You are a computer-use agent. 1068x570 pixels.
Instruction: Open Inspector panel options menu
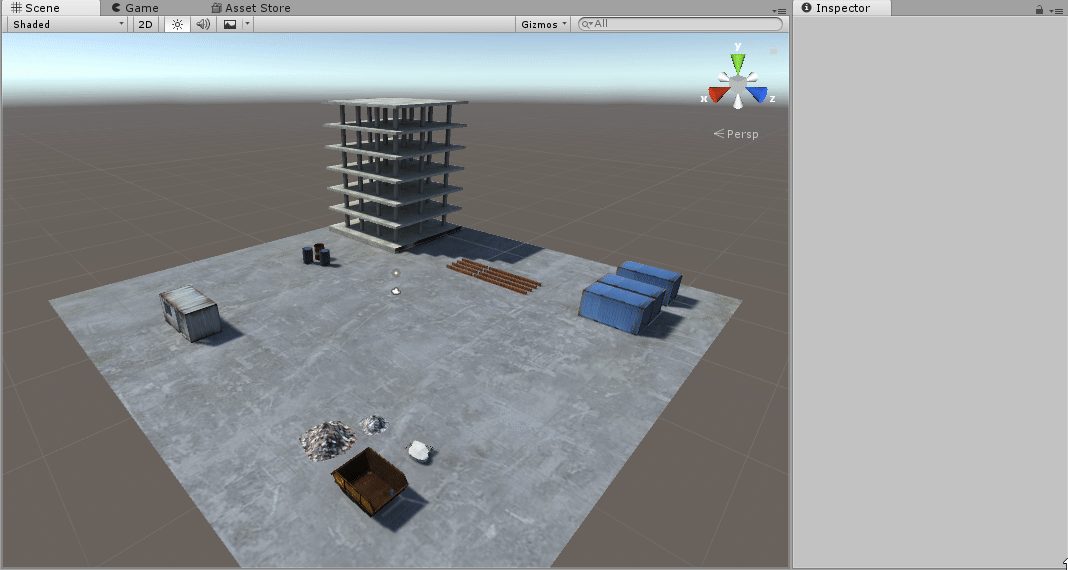[x=1056, y=10]
